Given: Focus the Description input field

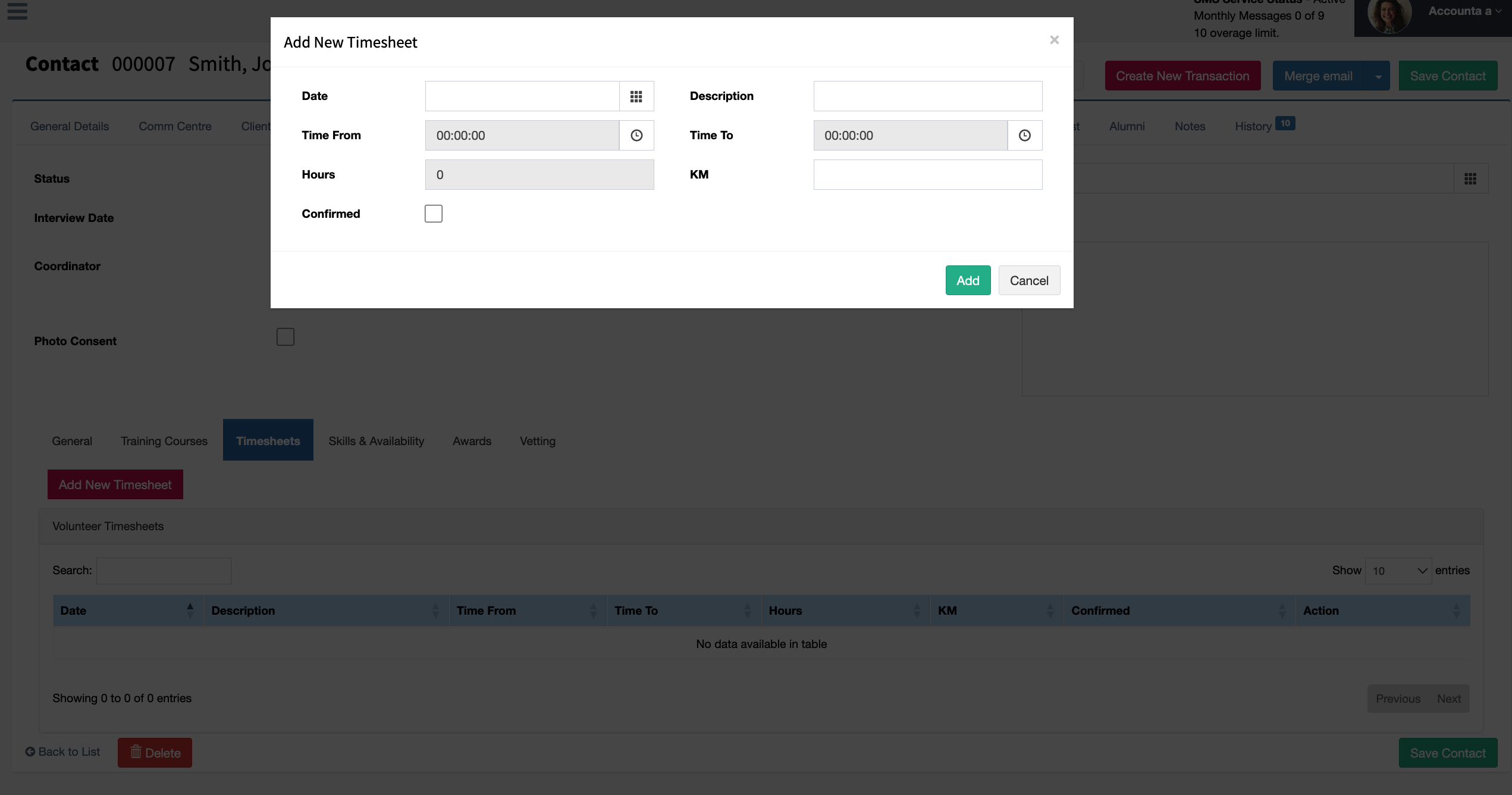Looking at the screenshot, I should point(928,96).
